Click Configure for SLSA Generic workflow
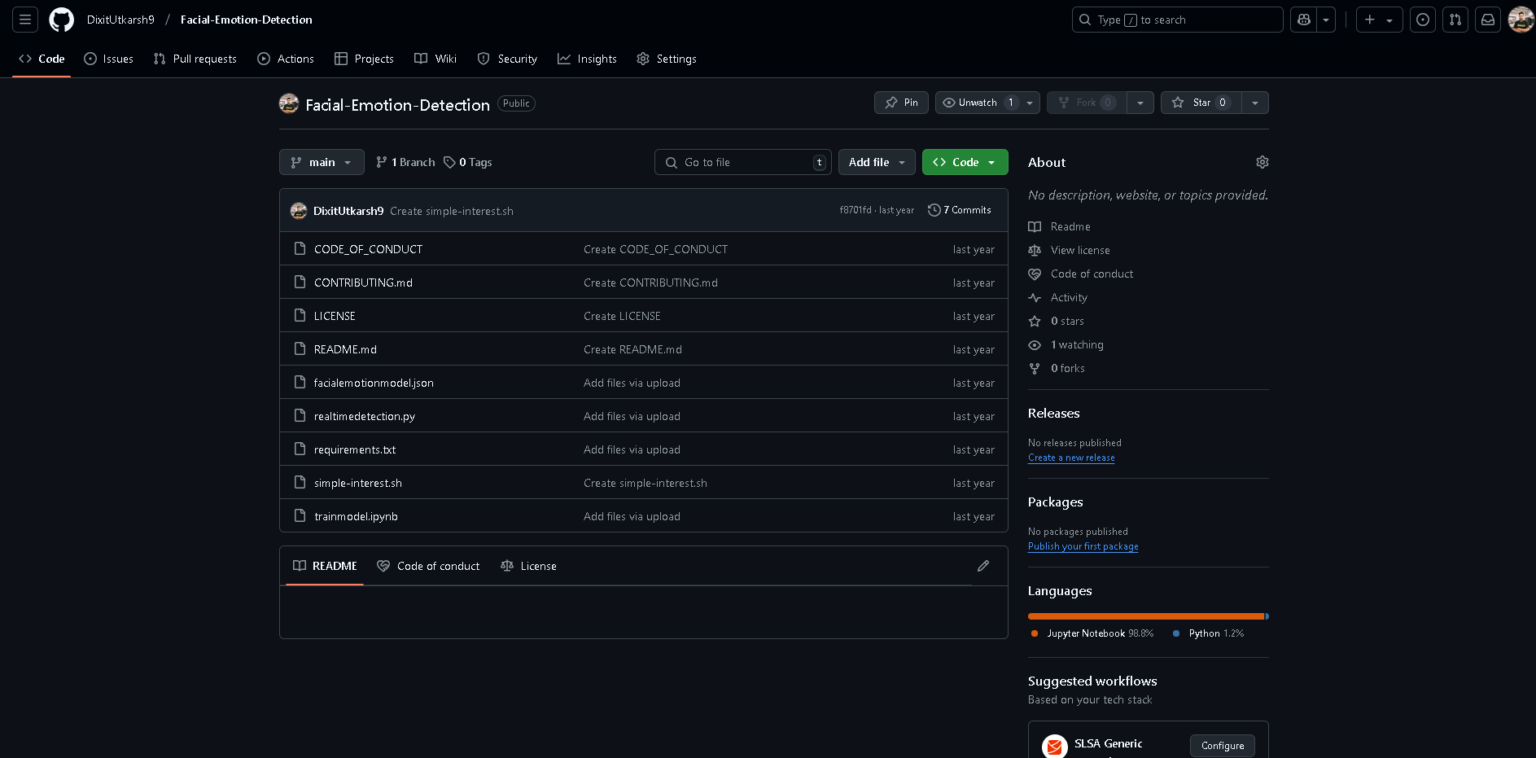The width and height of the screenshot is (1536, 758). coord(1222,746)
